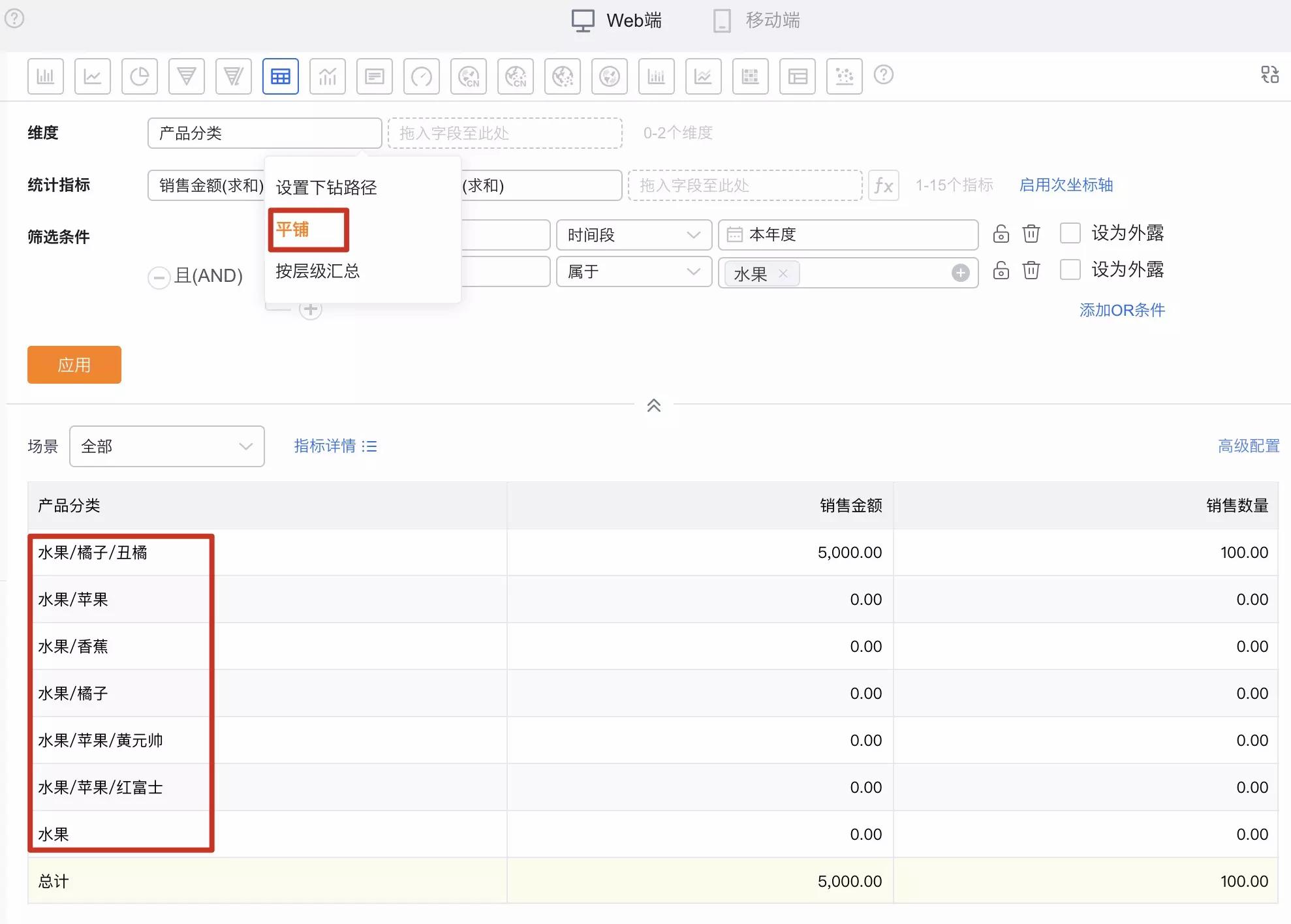Screen dimensions: 1291x924
Task: Select the line chart type icon
Action: coord(93,76)
